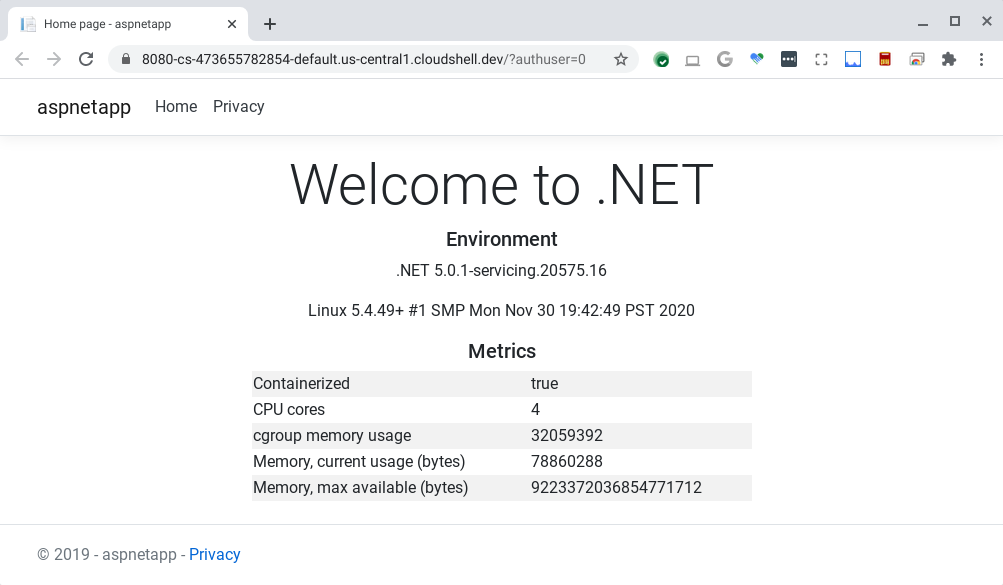Open a new browser tab with plus button
Viewport: 1003px width, 585px height.
[x=268, y=23]
